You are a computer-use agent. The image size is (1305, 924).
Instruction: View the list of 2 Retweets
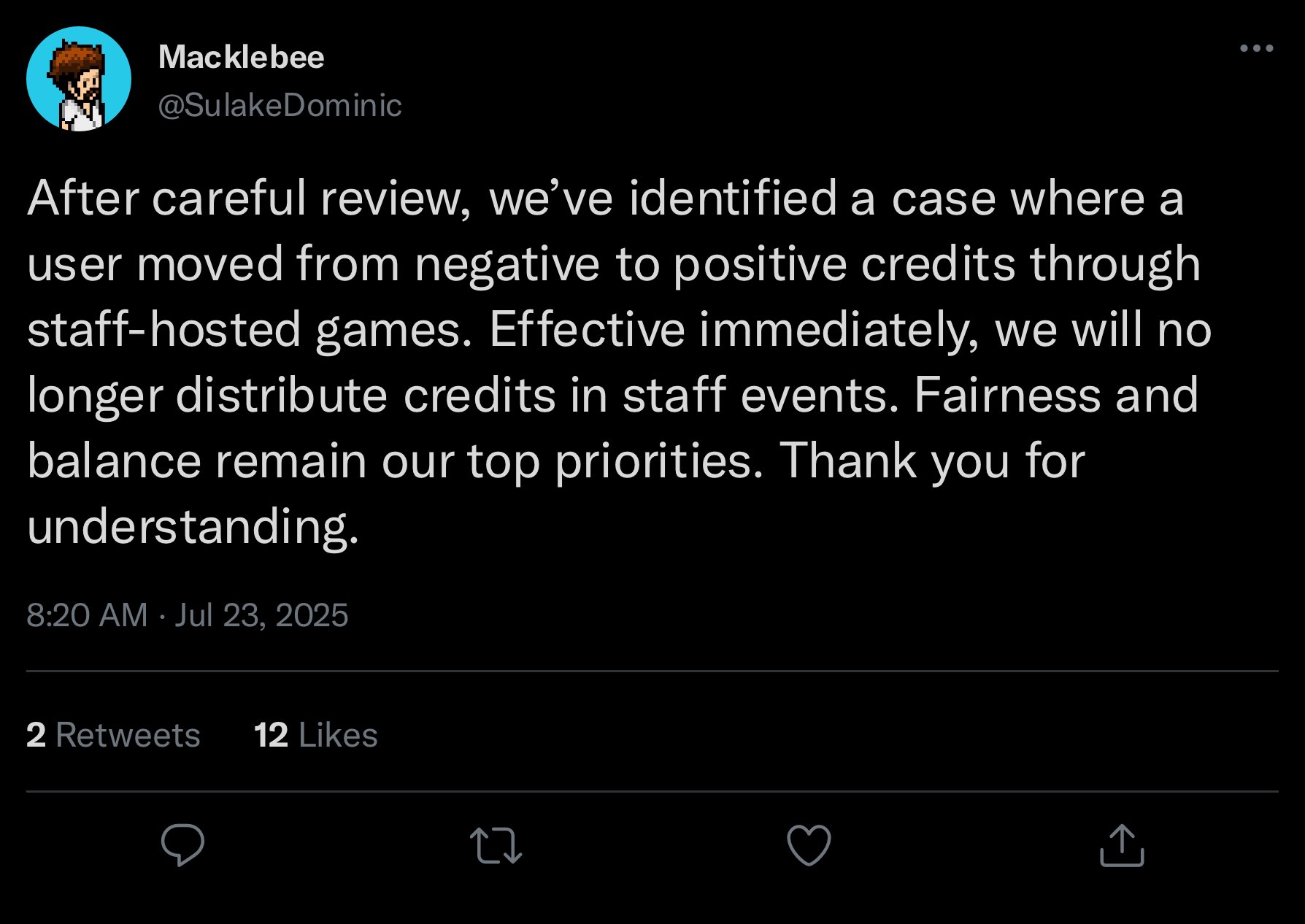pyautogui.click(x=113, y=735)
